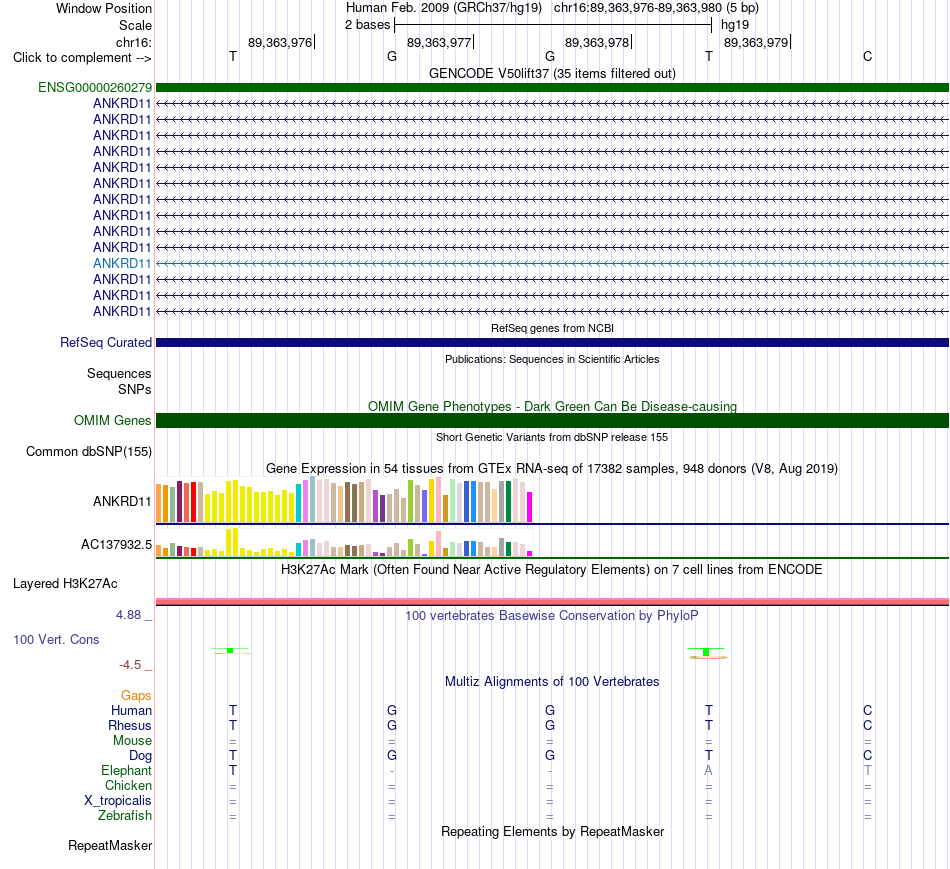Select the 'Sequences' track label
This screenshot has height=869, width=950.
[x=119, y=373]
